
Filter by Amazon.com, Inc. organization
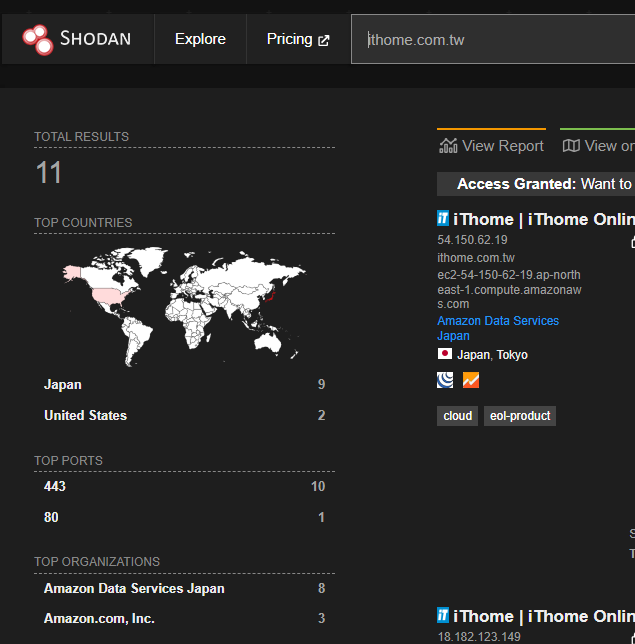coord(184,618)
